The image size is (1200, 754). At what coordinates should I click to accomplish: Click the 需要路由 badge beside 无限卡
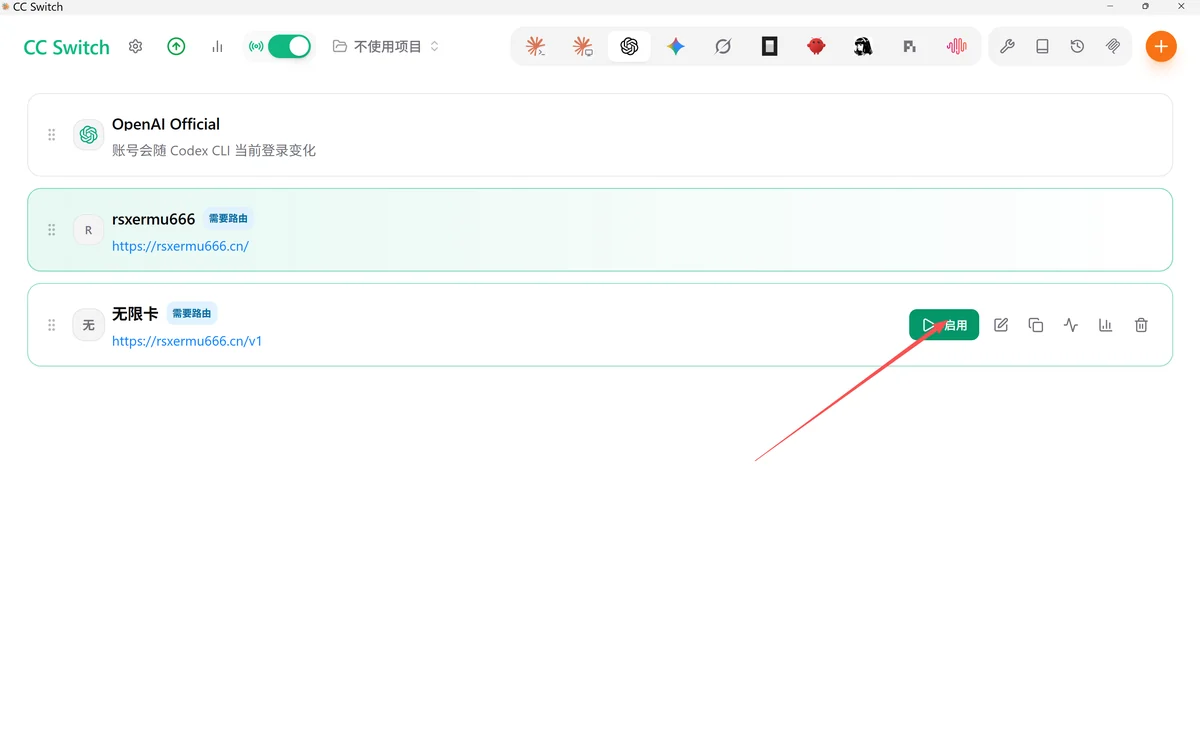[x=192, y=313]
